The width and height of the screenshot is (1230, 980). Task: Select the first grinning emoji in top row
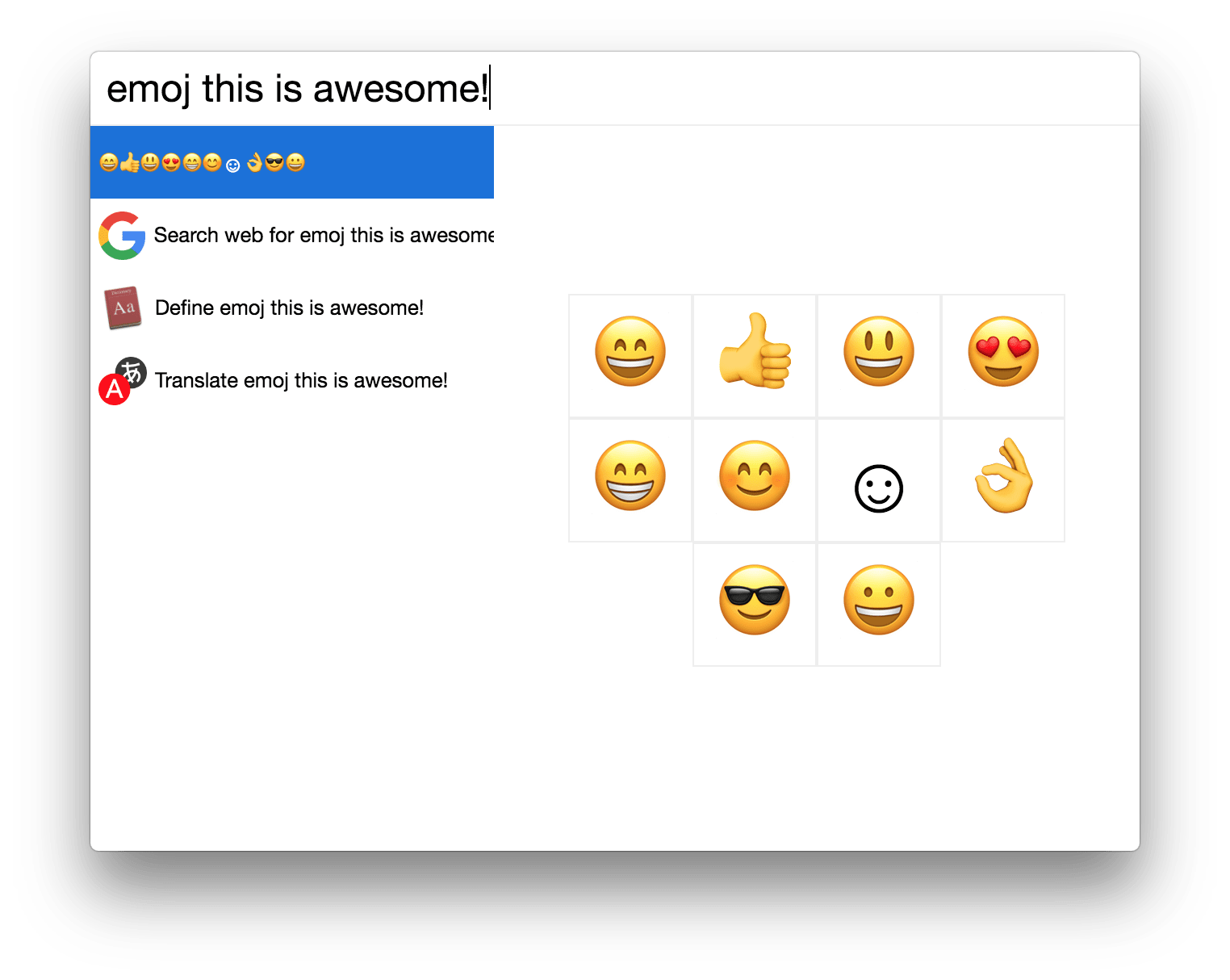630,356
